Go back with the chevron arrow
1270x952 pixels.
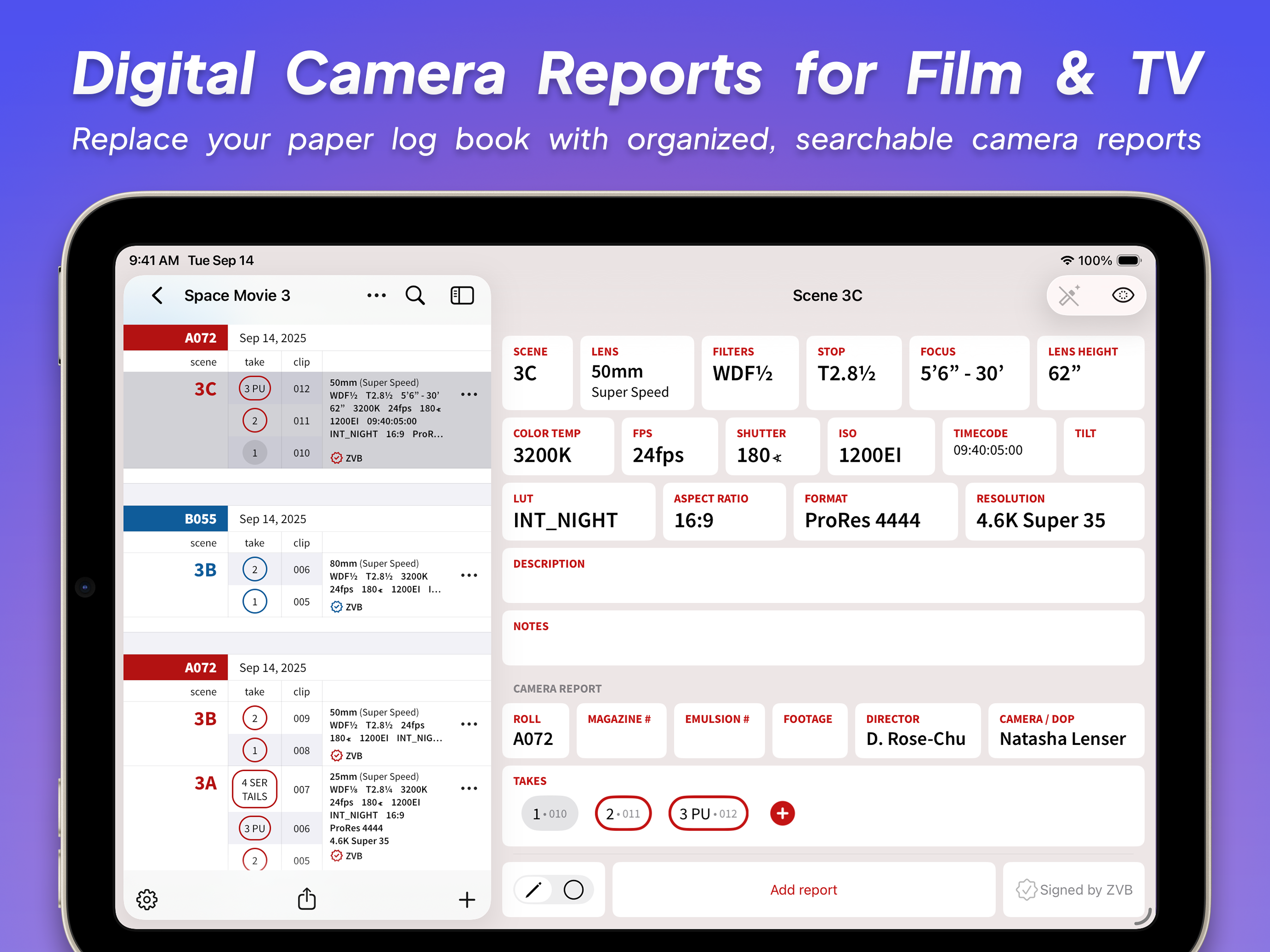pyautogui.click(x=157, y=296)
